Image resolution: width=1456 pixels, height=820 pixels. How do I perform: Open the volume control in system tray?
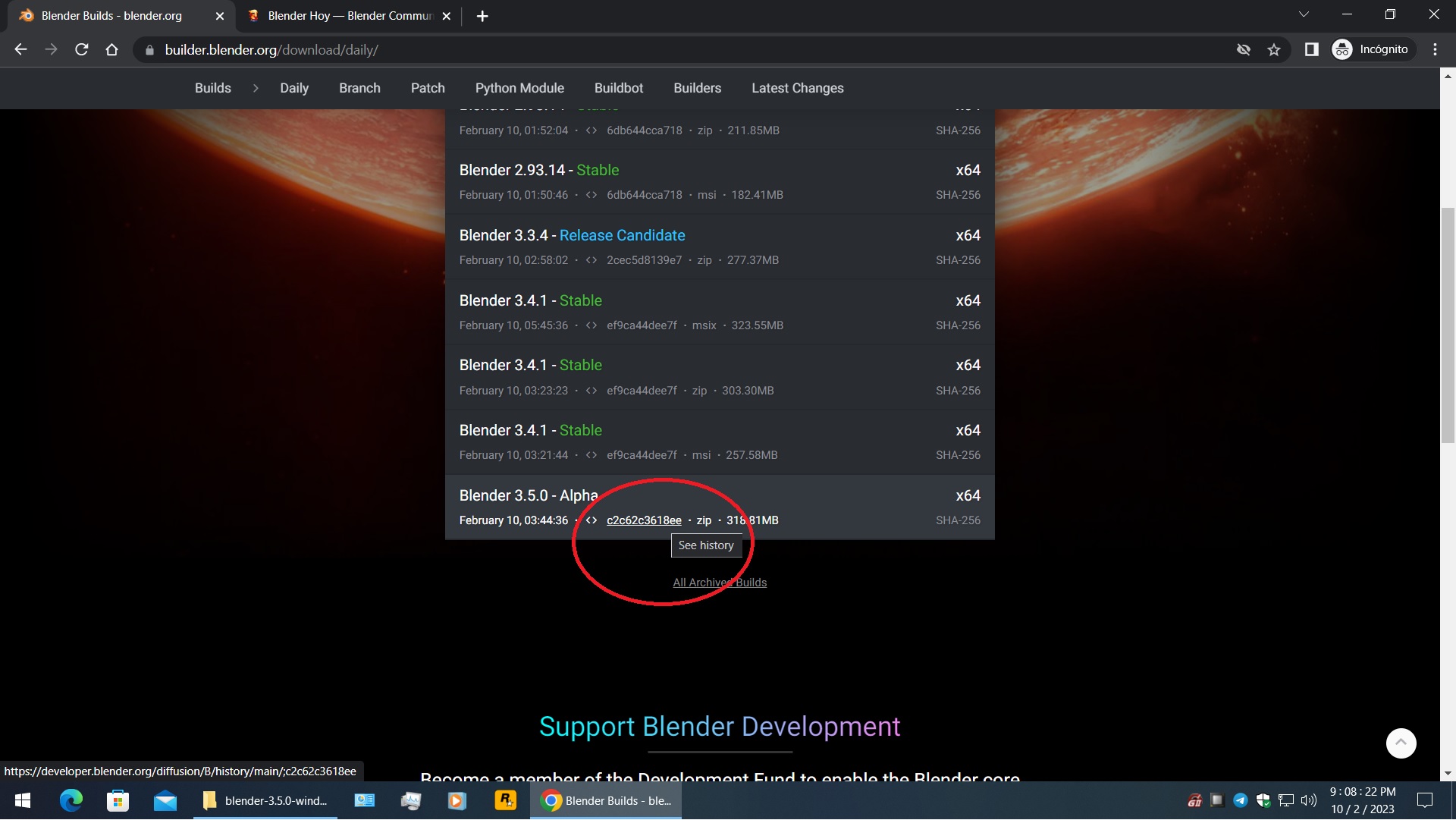tap(1309, 800)
